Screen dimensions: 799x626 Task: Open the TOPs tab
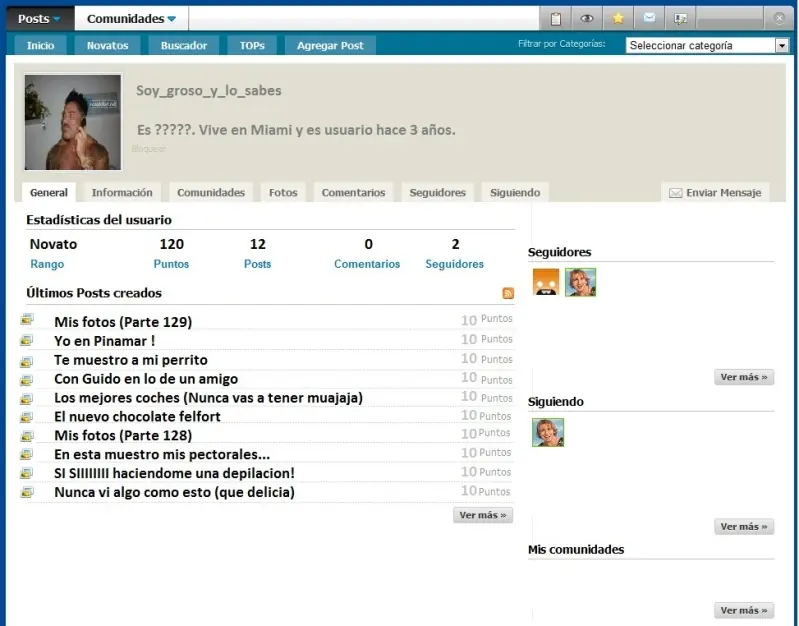click(x=252, y=45)
